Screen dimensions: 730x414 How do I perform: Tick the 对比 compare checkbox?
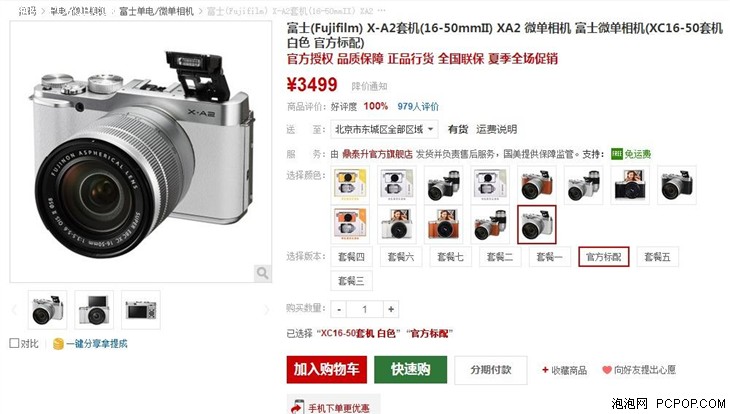click(x=14, y=344)
